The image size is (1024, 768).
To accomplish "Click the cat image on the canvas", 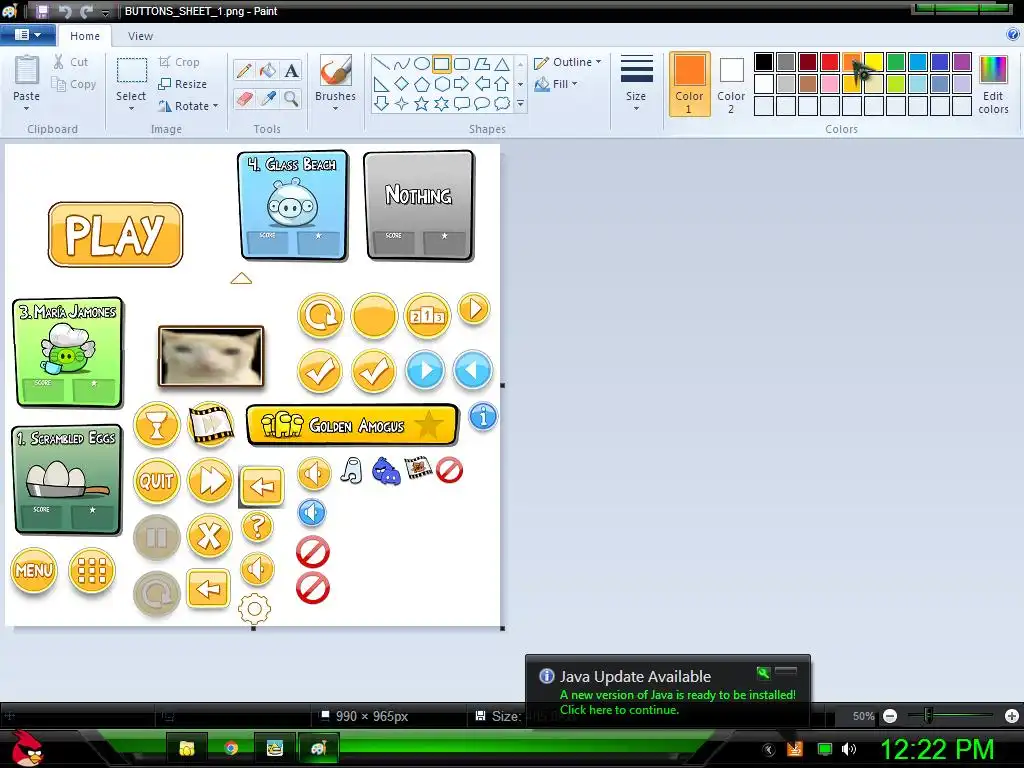I will click(x=211, y=357).
